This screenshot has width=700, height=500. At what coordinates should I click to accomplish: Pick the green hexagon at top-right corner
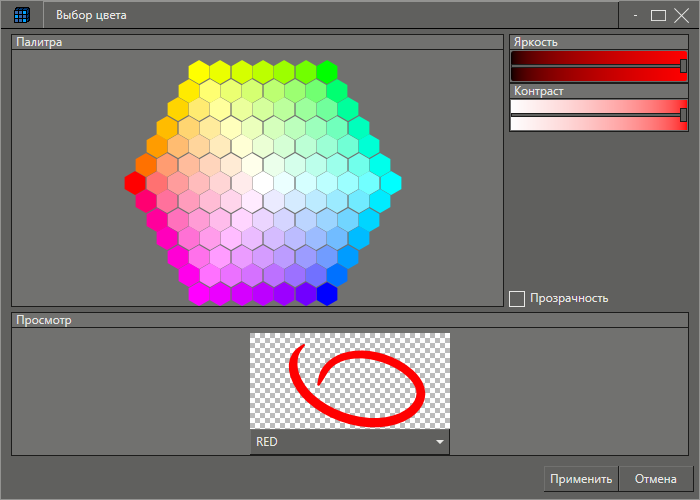pos(327,72)
